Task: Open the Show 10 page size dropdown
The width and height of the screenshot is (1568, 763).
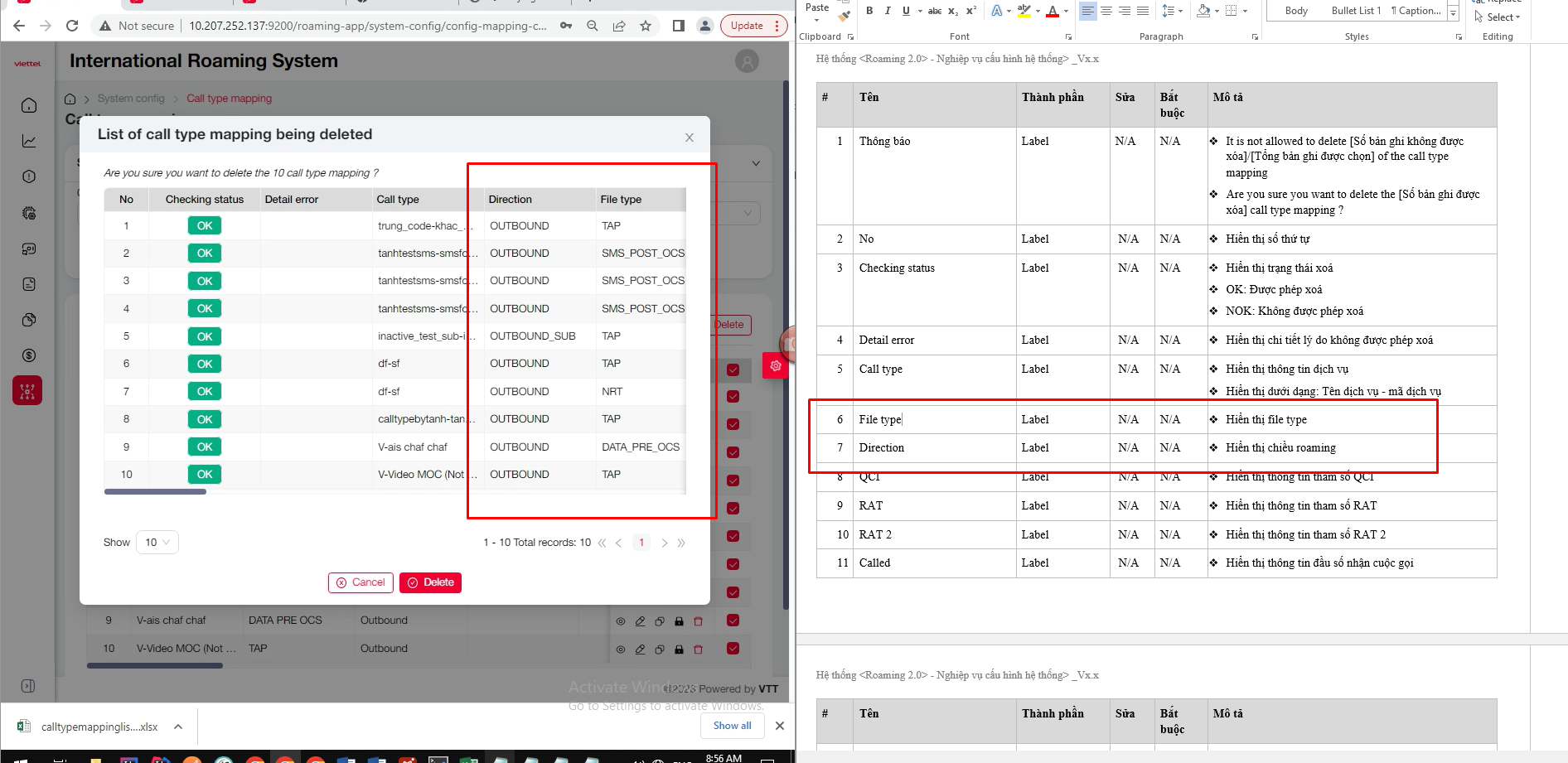Action: 157,543
